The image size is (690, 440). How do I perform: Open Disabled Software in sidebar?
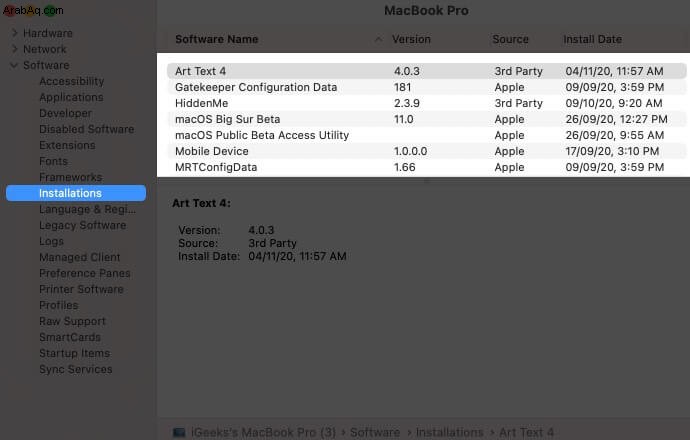(87, 129)
